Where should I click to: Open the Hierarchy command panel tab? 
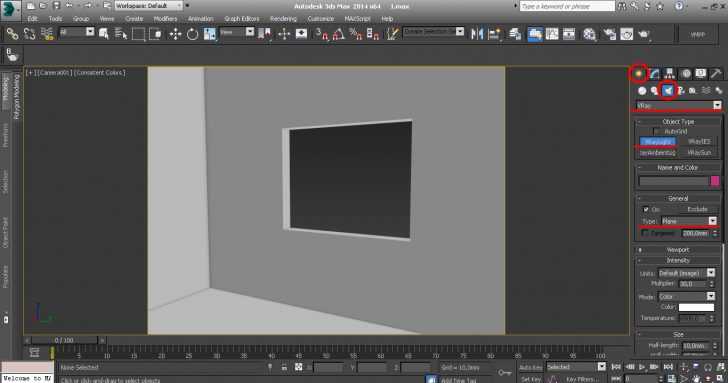click(x=669, y=73)
